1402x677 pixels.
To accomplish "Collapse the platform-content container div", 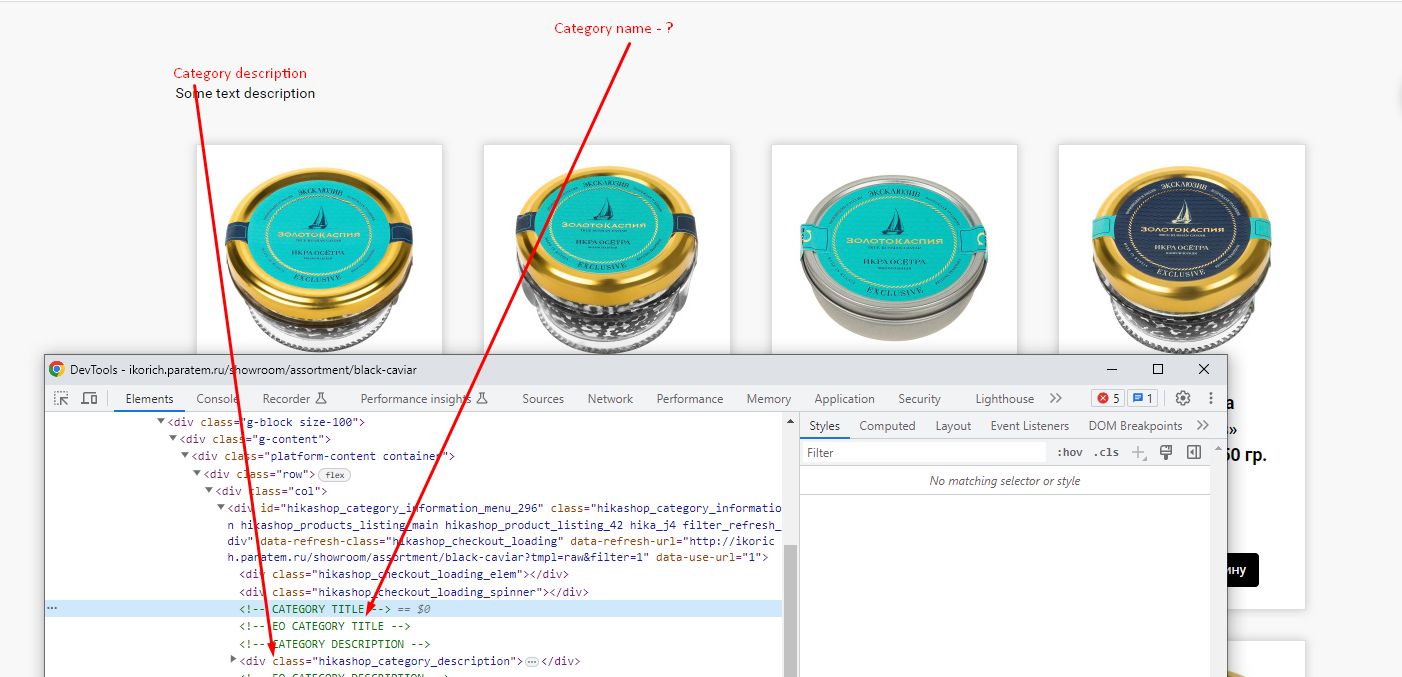I will click(x=185, y=456).
